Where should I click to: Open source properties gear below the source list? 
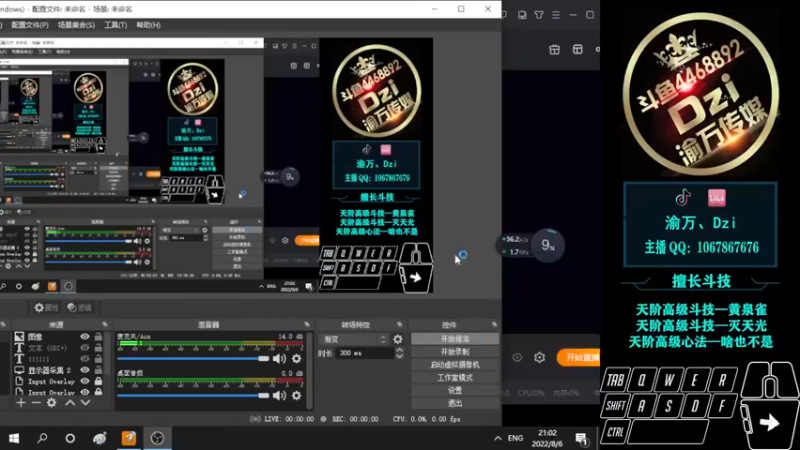tap(52, 403)
